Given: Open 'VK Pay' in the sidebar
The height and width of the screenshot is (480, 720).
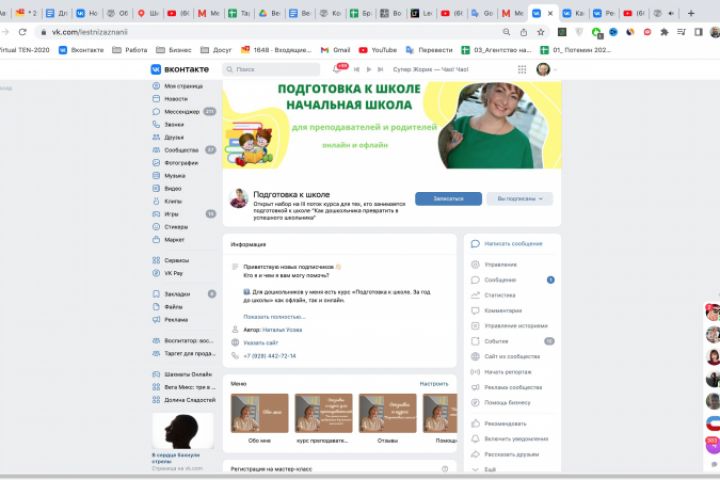Looking at the screenshot, I should [x=168, y=273].
